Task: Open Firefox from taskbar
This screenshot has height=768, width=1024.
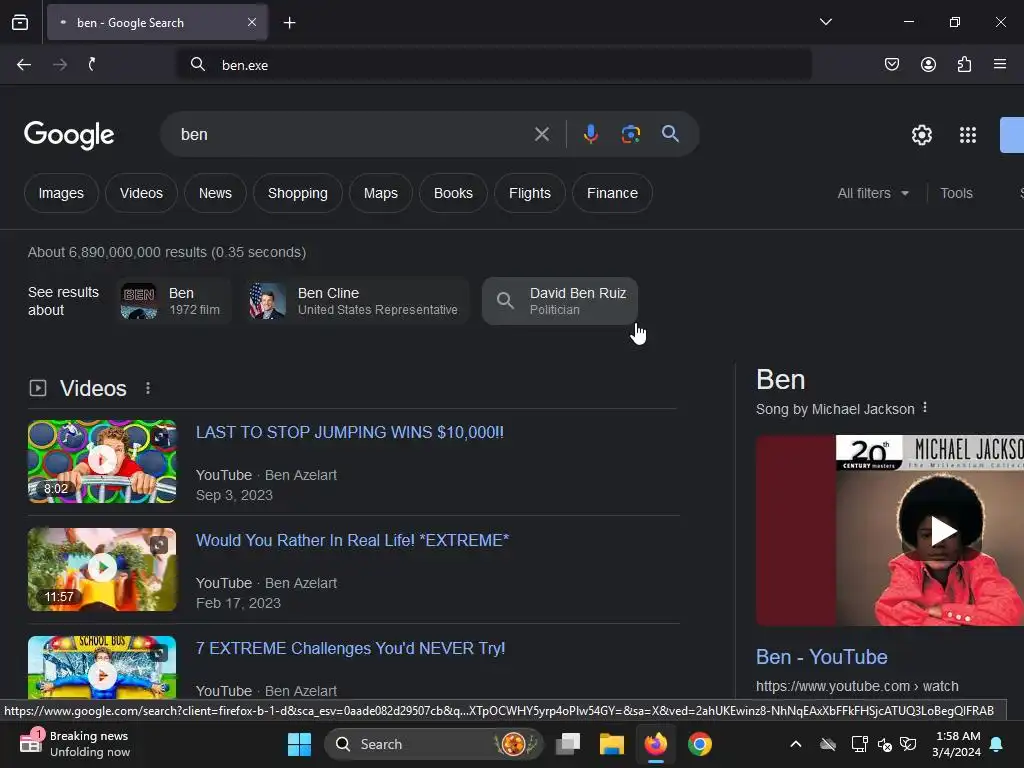Action: (656, 744)
